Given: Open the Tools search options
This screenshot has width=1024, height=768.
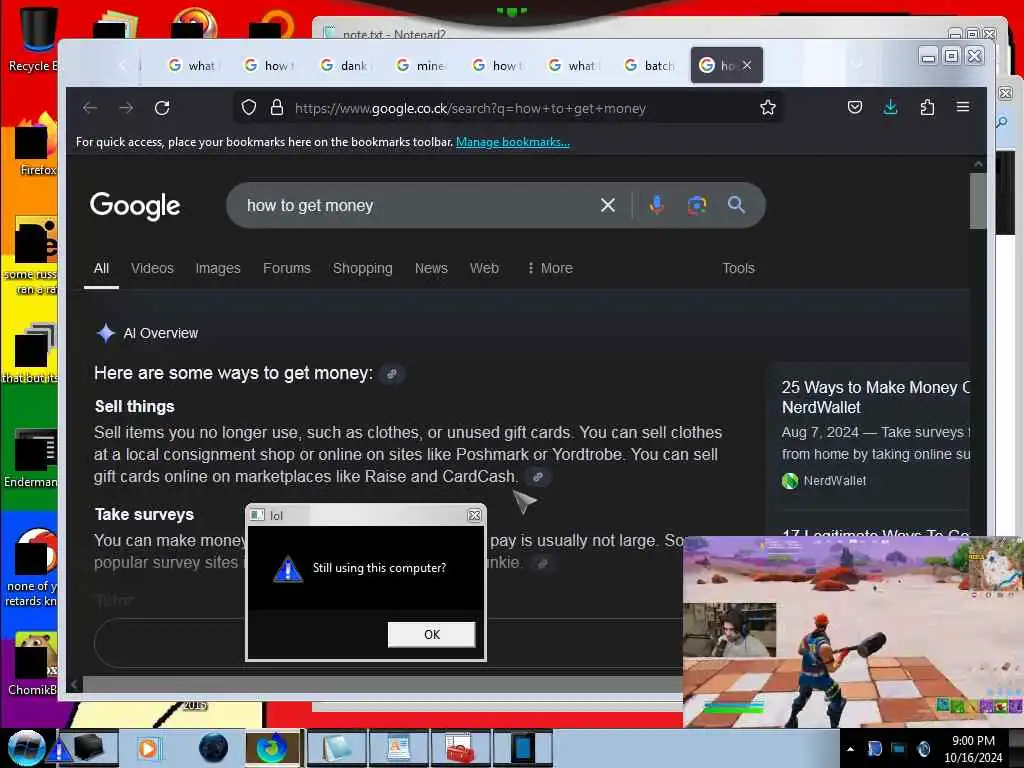Looking at the screenshot, I should pyautogui.click(x=738, y=268).
